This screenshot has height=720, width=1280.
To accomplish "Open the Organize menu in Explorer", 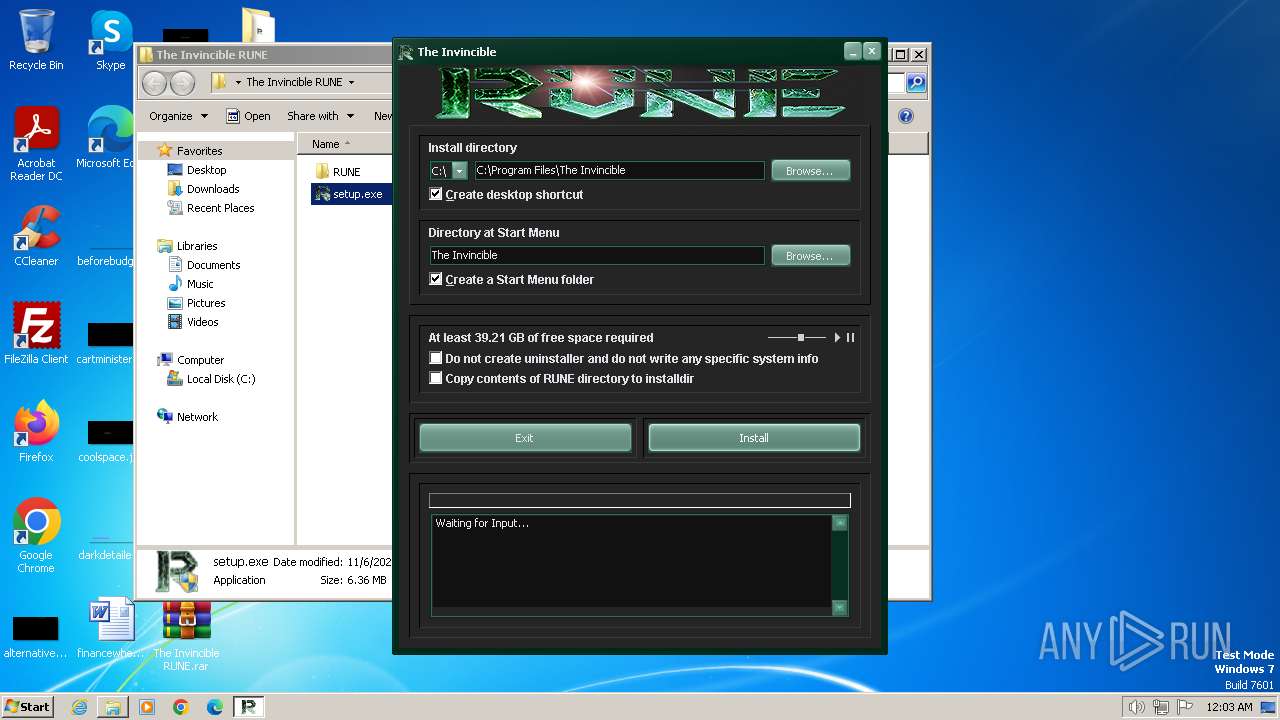I will click(x=178, y=116).
